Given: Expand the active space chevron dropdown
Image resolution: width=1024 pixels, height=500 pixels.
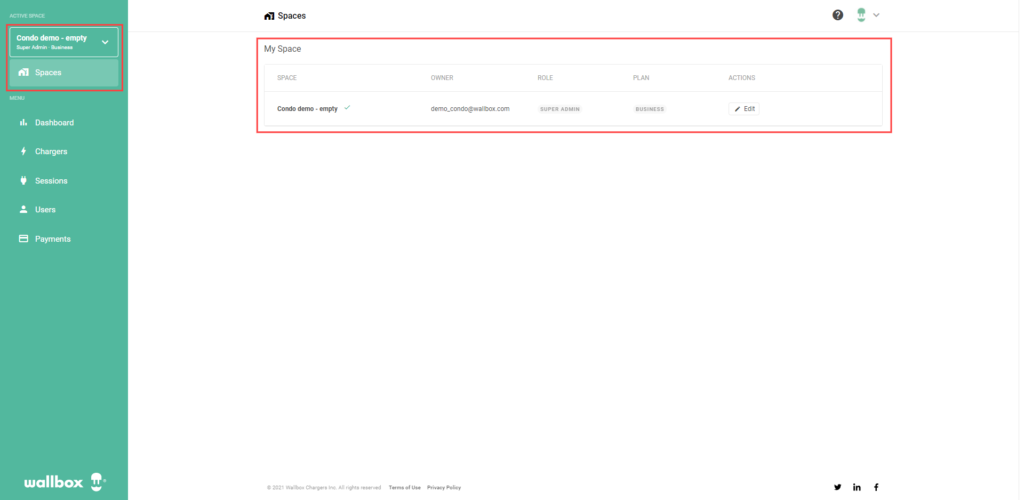Looking at the screenshot, I should pos(105,42).
